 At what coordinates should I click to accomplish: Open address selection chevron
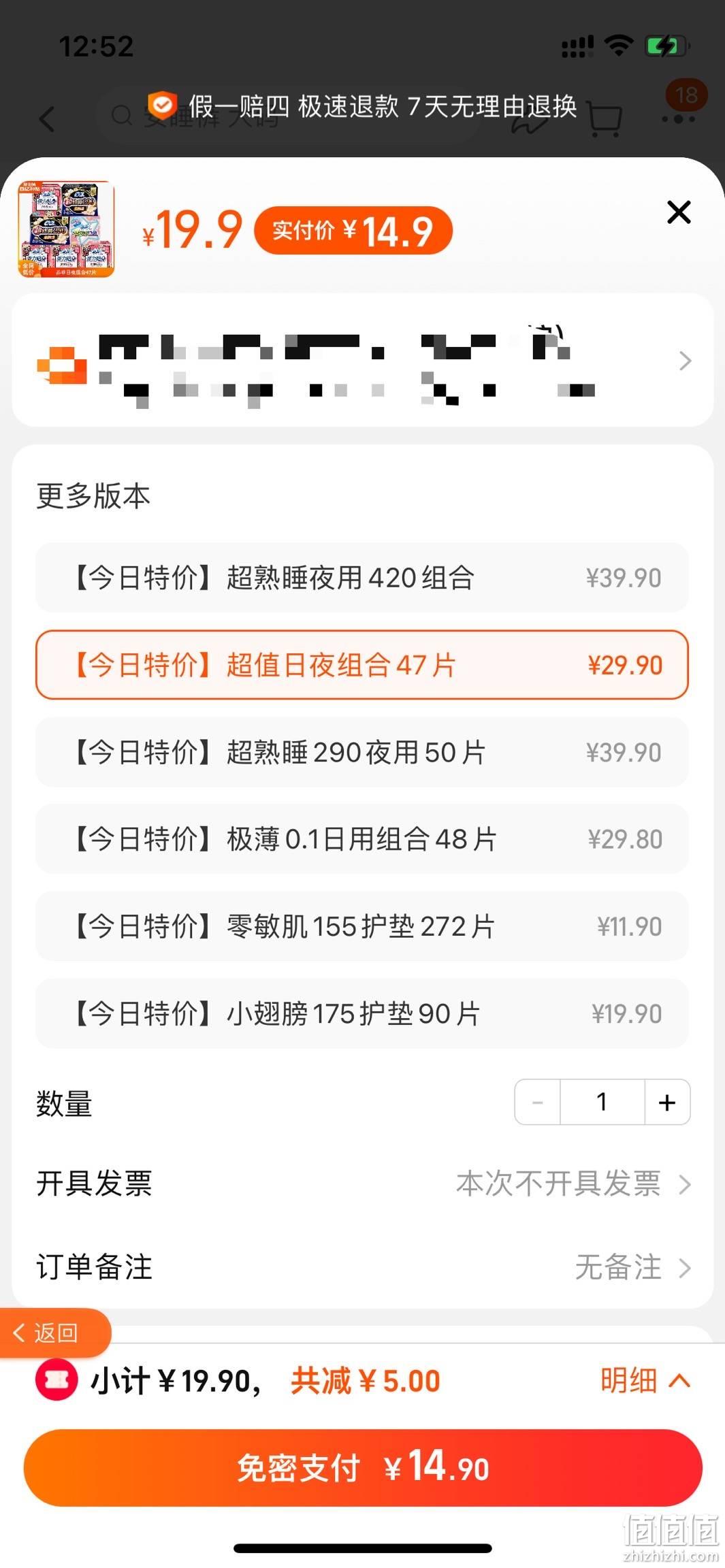(x=685, y=361)
